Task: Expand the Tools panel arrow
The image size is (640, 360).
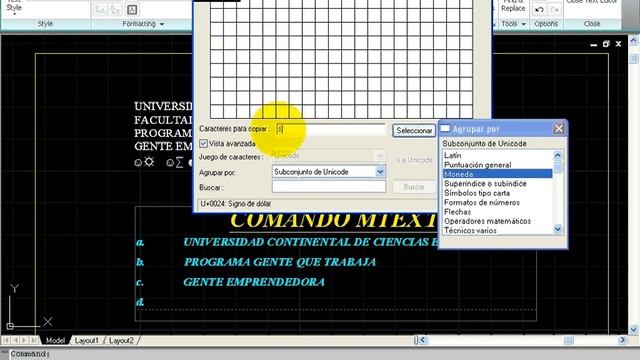Action: [x=524, y=24]
